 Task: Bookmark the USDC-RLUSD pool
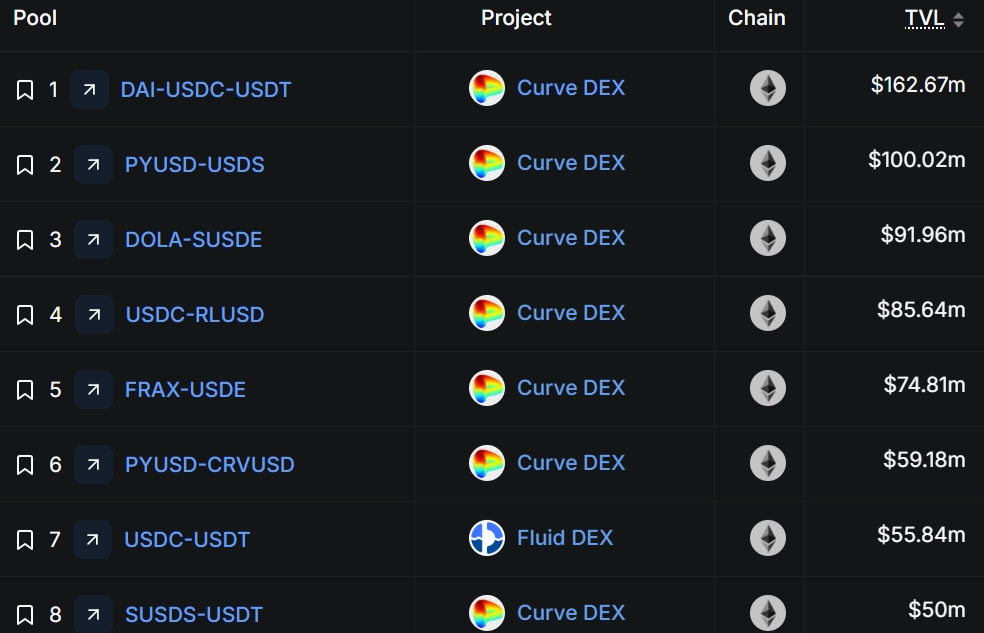[x=25, y=314]
